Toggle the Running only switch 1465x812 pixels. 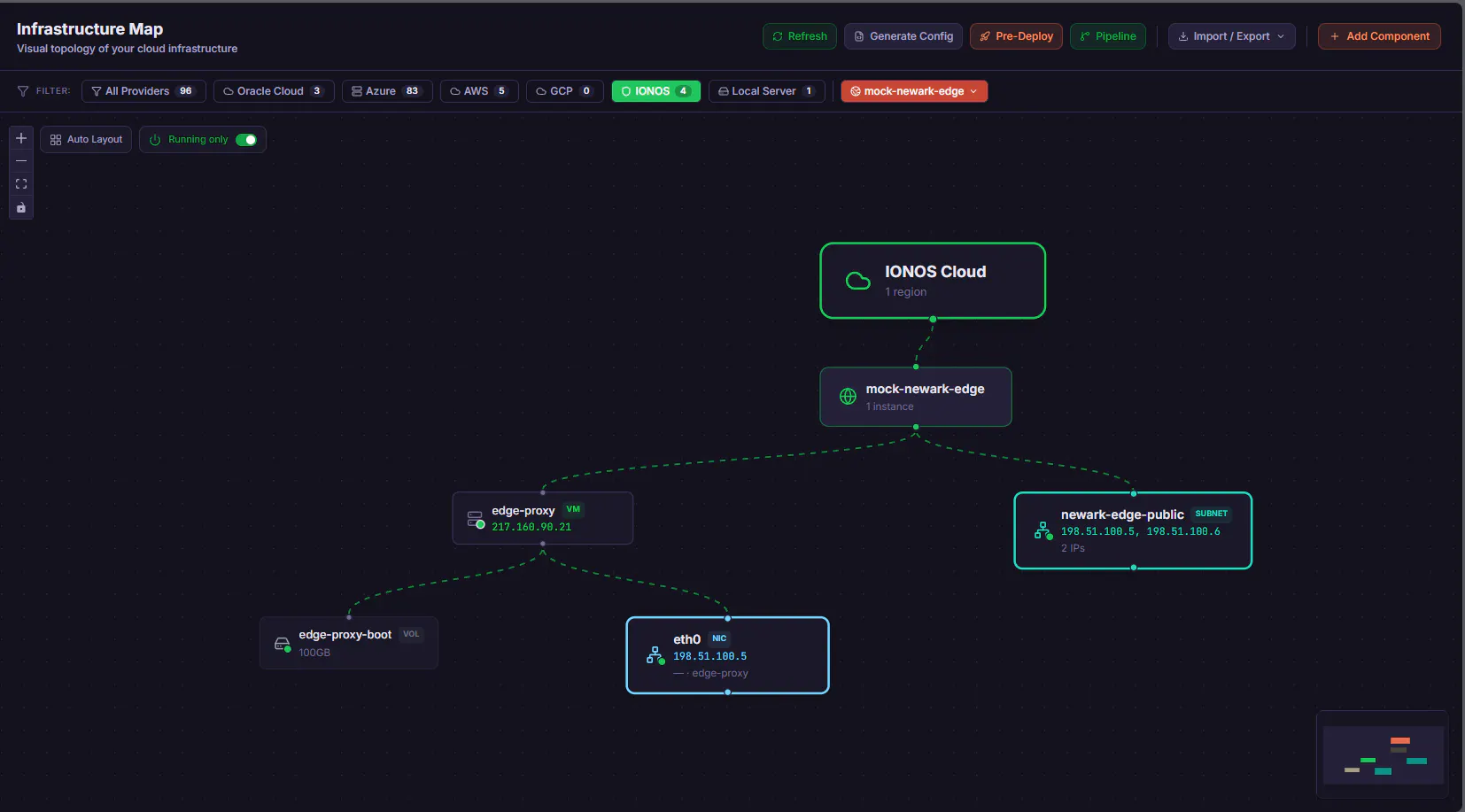pyautogui.click(x=246, y=140)
